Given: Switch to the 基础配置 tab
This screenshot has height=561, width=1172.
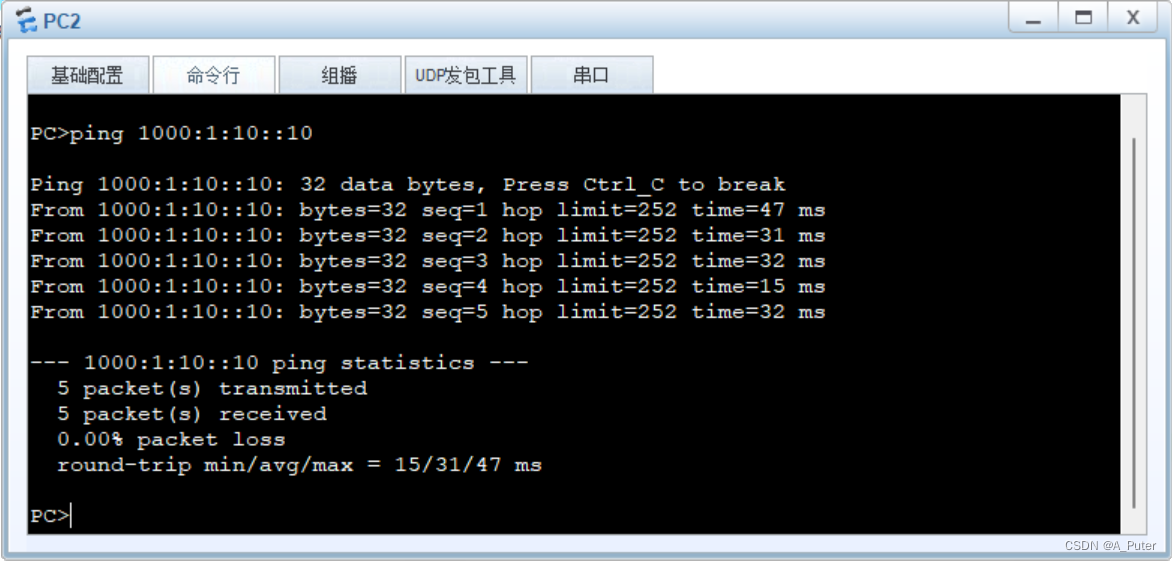Looking at the screenshot, I should tap(88, 76).
